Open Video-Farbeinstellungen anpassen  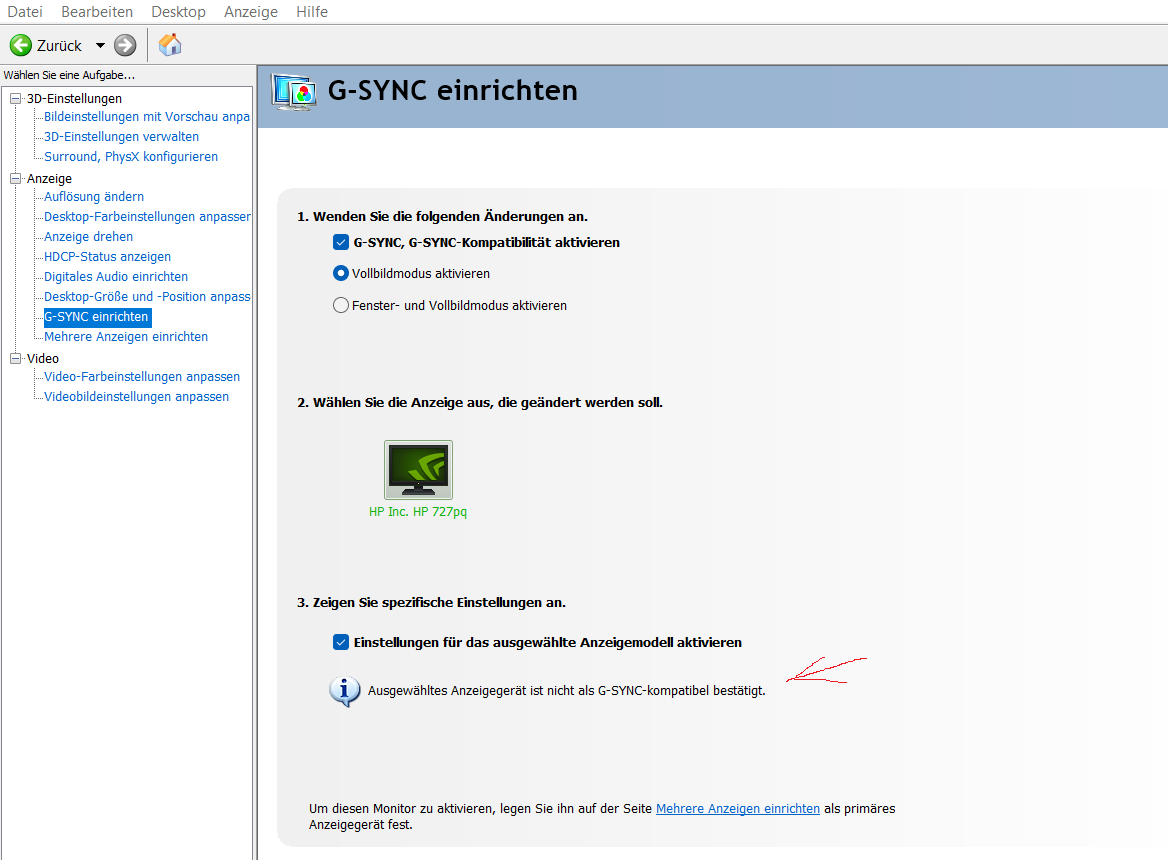click(142, 377)
